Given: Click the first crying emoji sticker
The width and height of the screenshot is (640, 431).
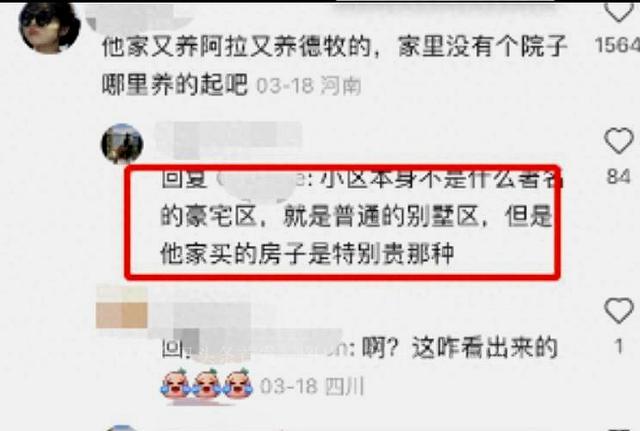Looking at the screenshot, I should pyautogui.click(x=176, y=384).
